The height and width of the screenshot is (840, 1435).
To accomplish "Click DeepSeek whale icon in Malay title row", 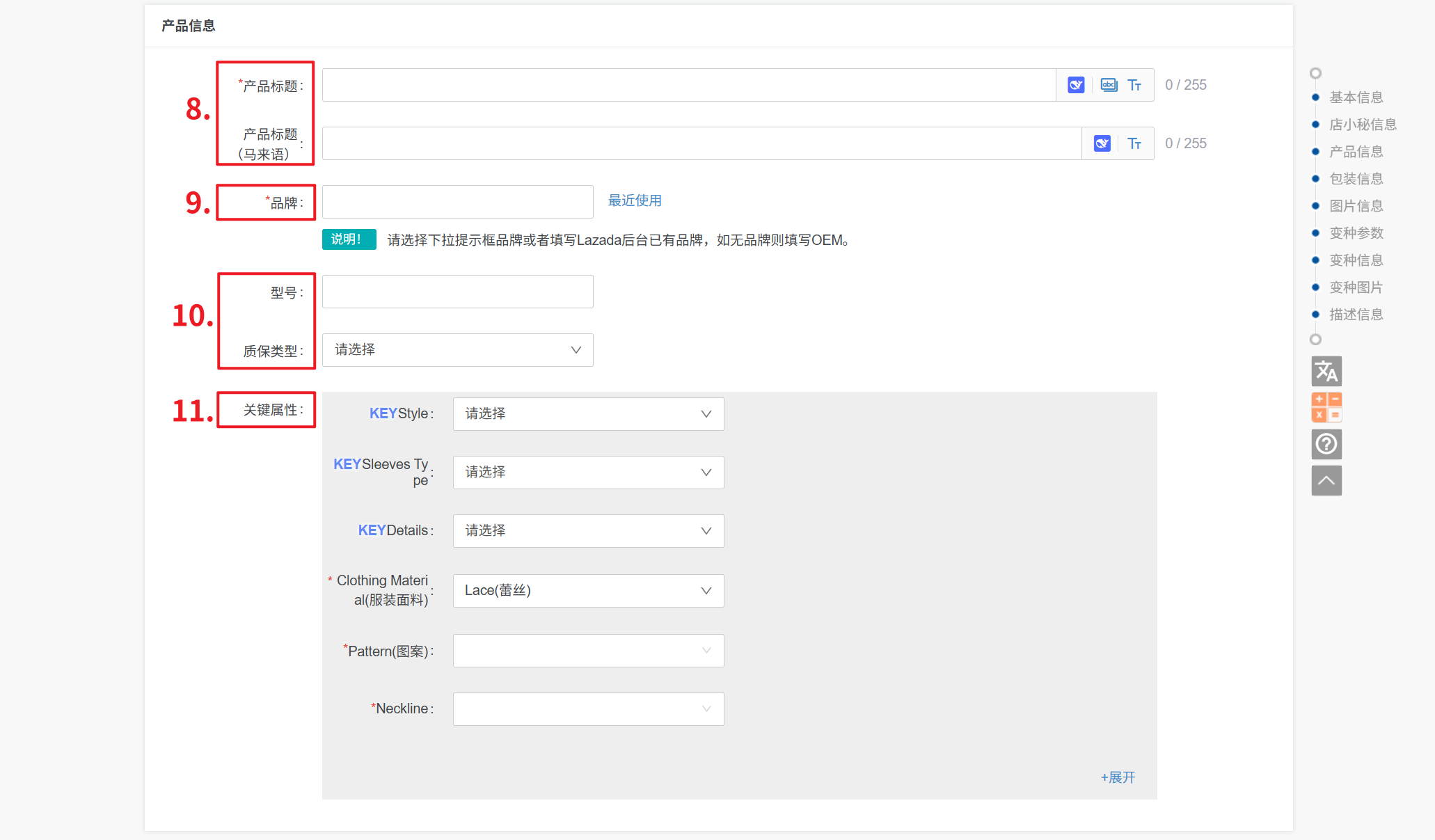I will [1102, 143].
